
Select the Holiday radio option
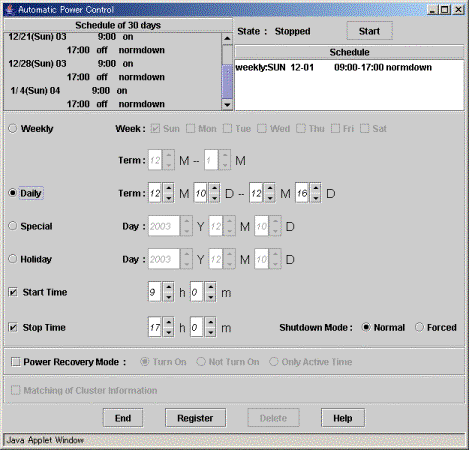pyautogui.click(x=13, y=259)
